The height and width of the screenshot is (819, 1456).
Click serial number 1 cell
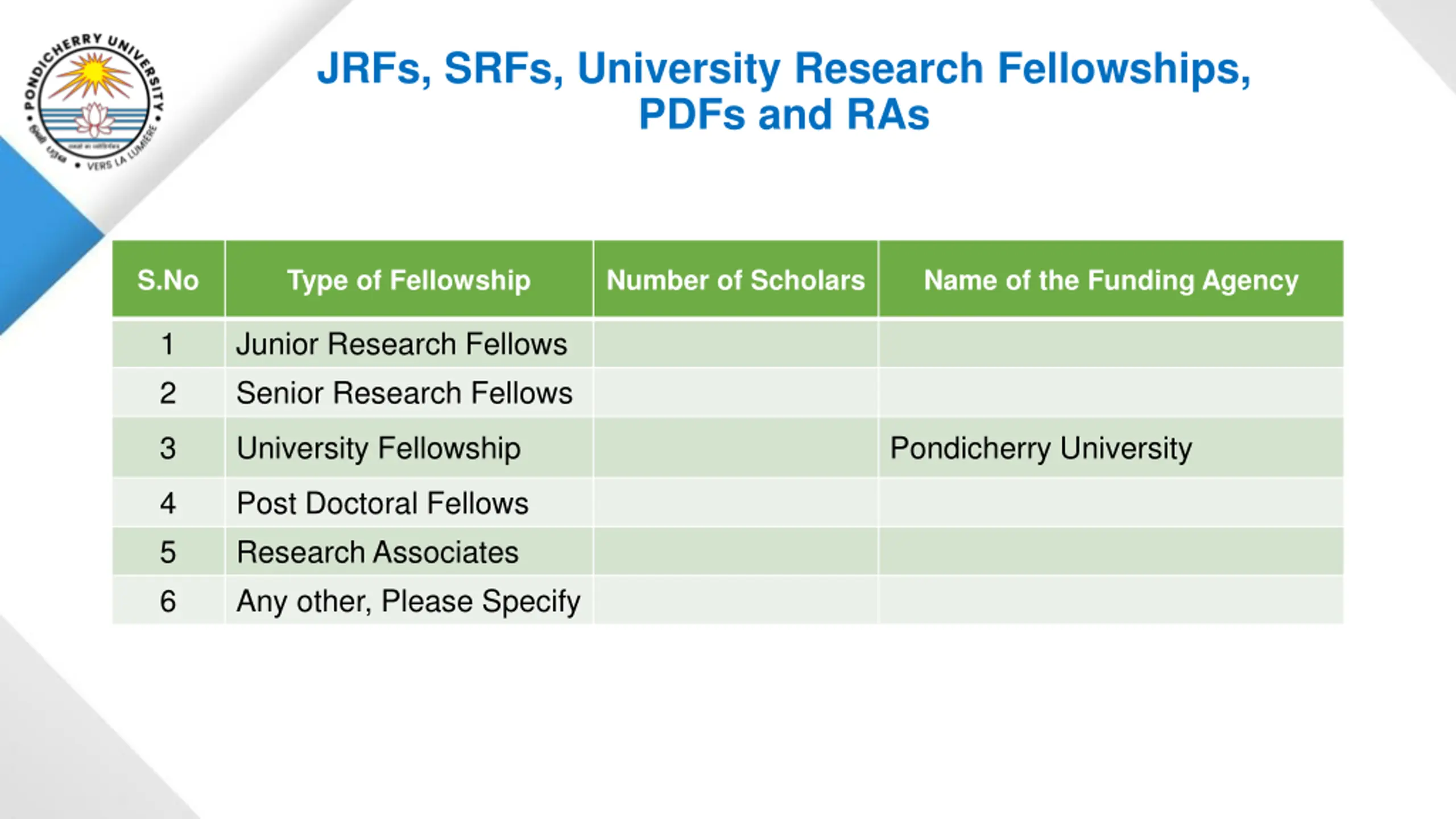168,344
